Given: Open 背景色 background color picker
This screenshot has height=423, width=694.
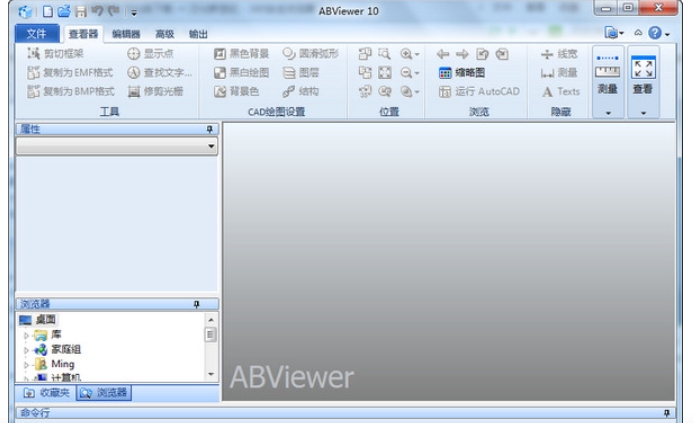Looking at the screenshot, I should [x=236, y=91].
